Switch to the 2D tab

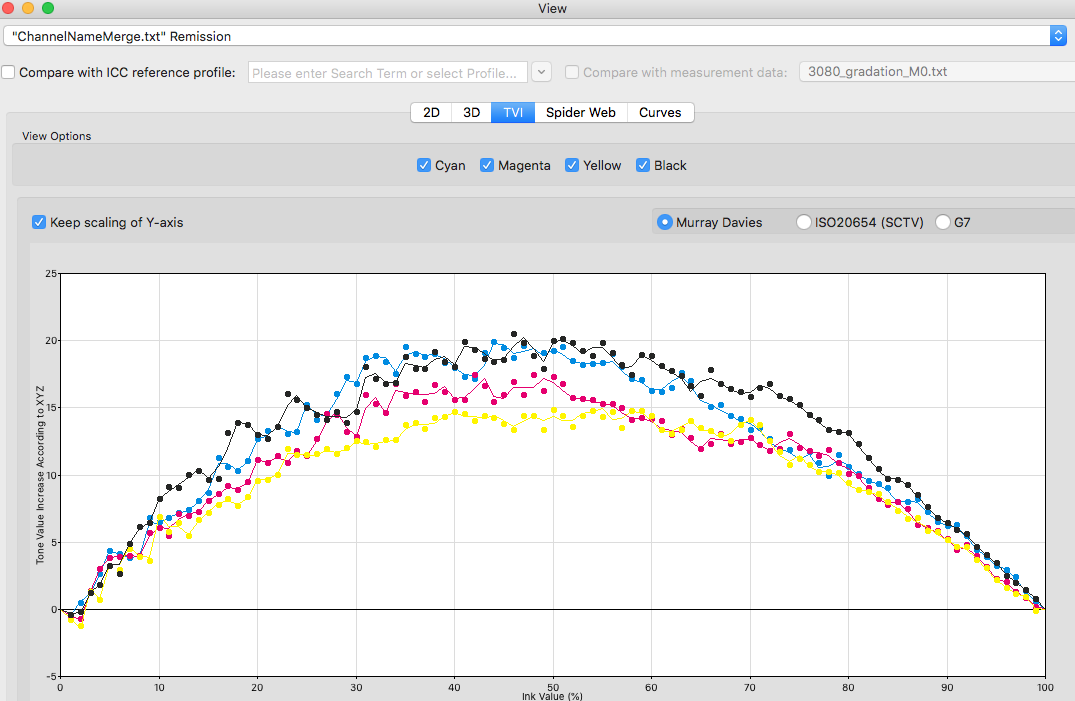click(431, 112)
